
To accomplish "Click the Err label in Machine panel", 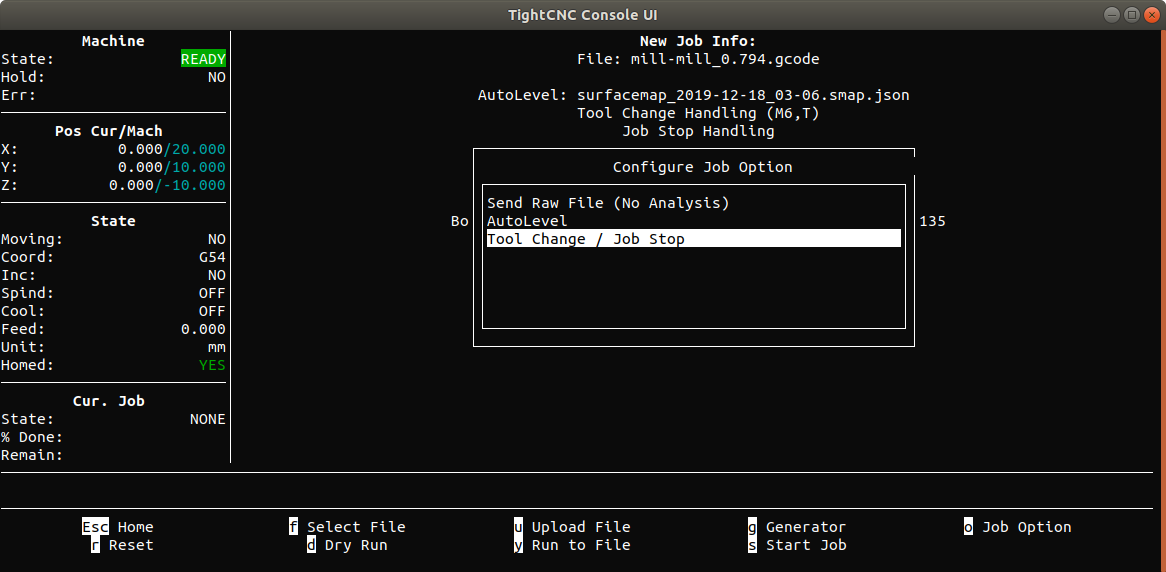I will click(x=19, y=95).
